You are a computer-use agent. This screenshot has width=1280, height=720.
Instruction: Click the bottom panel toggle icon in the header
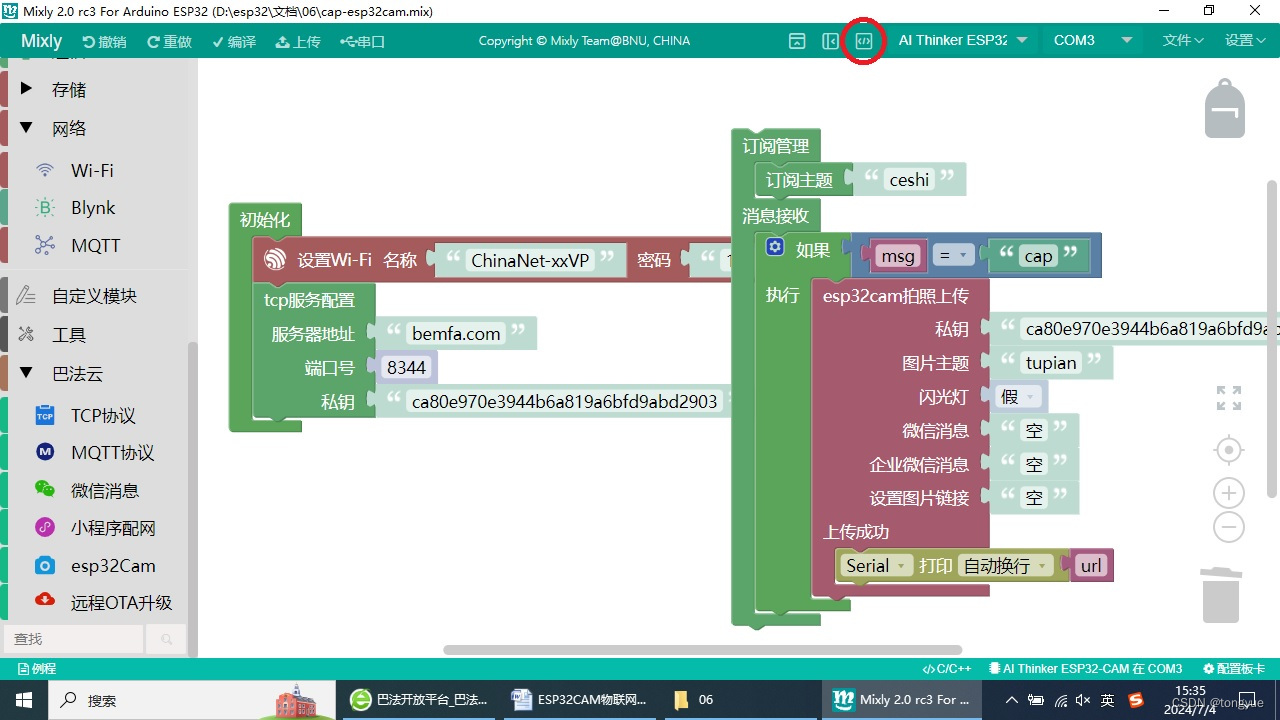click(x=797, y=41)
